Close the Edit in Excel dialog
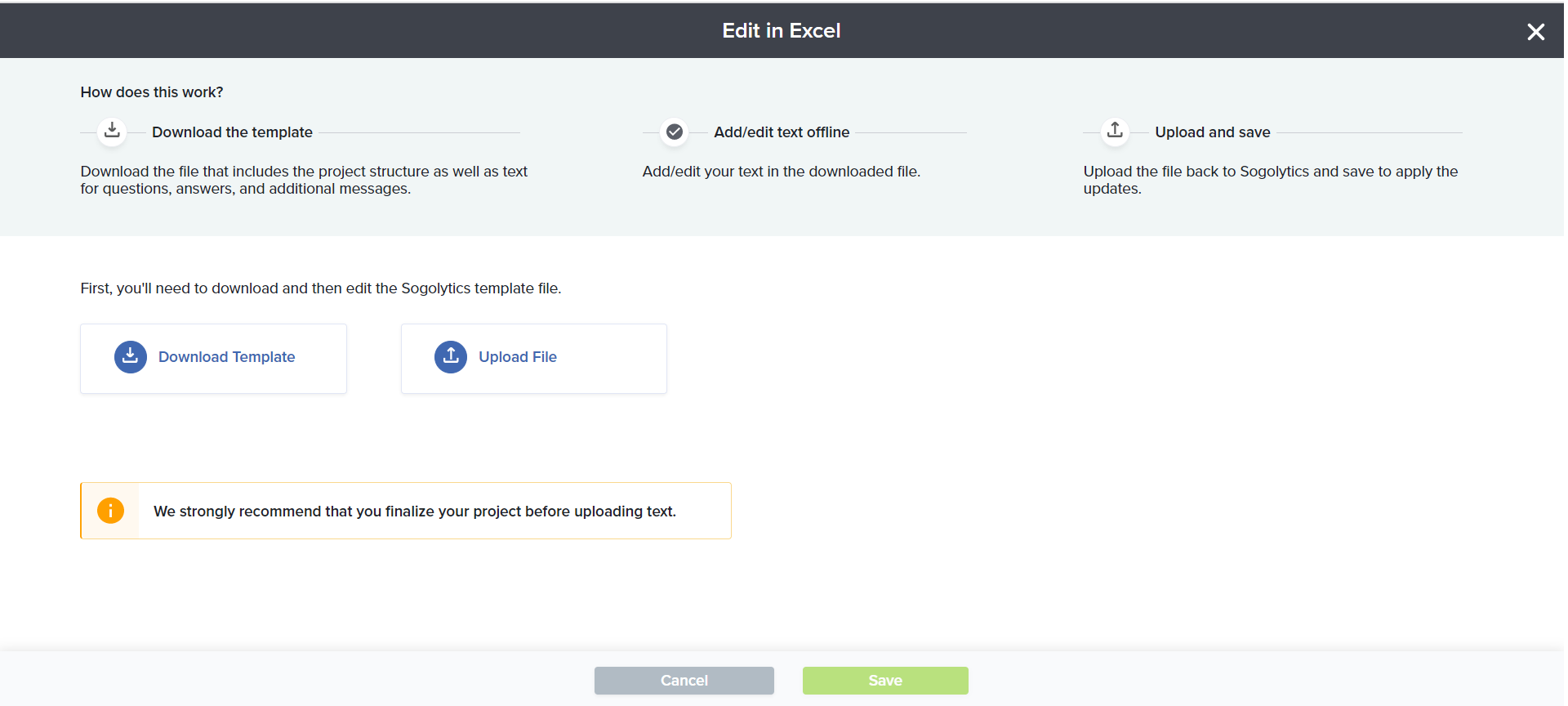 click(1535, 32)
